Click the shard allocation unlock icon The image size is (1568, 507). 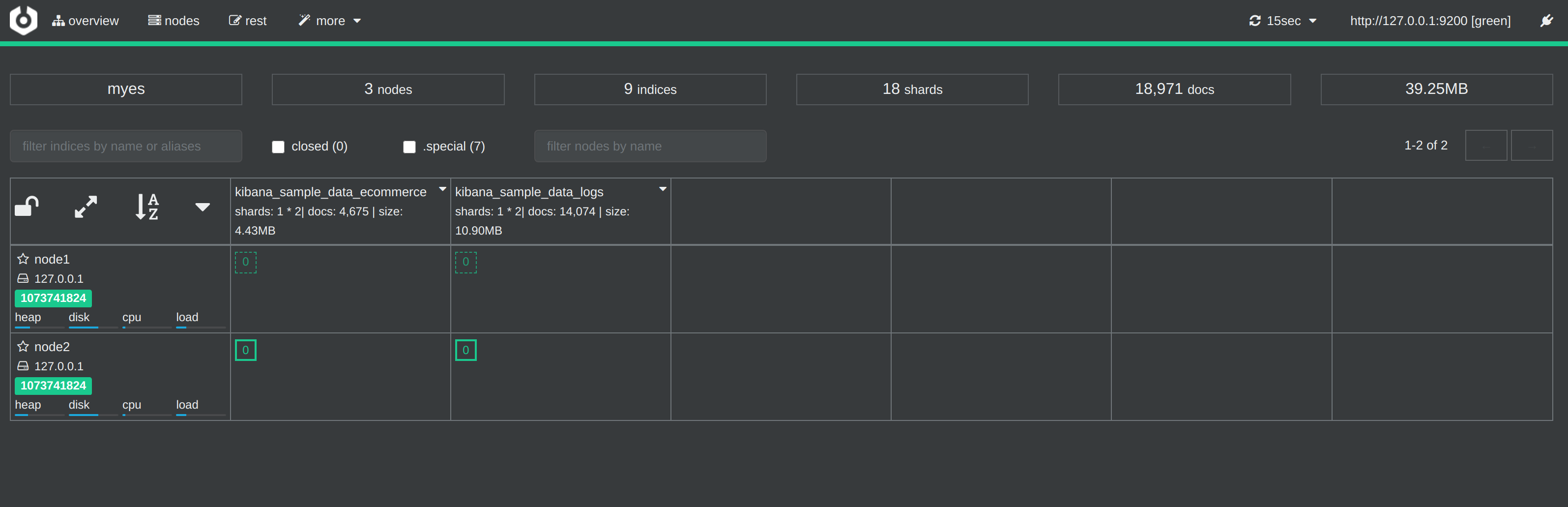[x=27, y=207]
